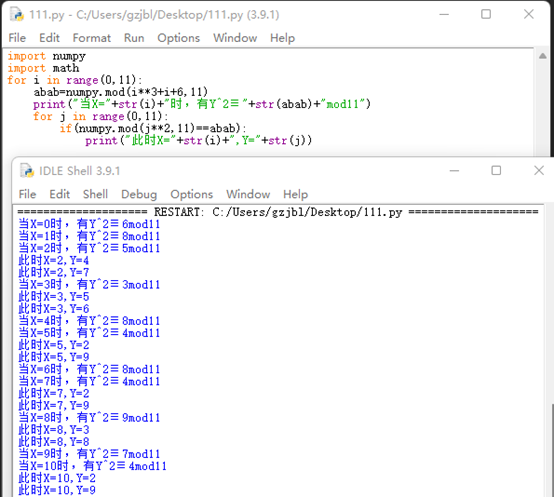The width and height of the screenshot is (554, 497).
Task: Close the 111.py editor window
Action: 529,14
